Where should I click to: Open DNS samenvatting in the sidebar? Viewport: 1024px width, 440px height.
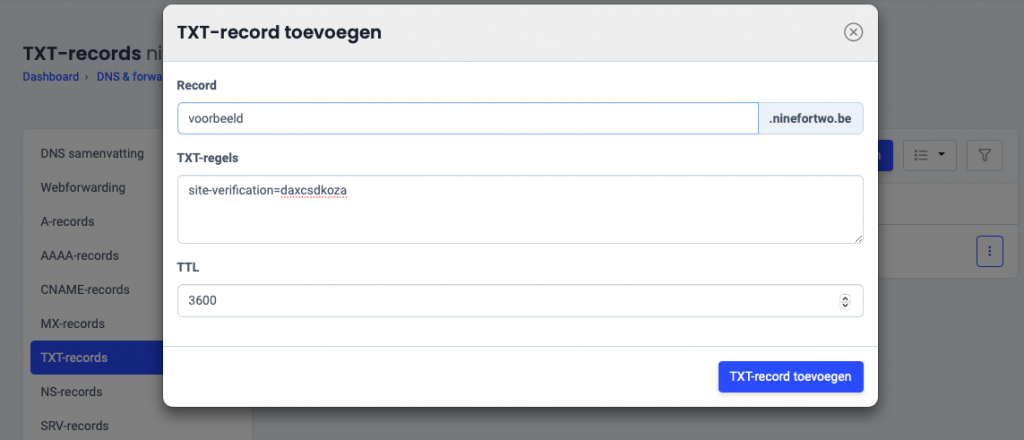coord(92,154)
